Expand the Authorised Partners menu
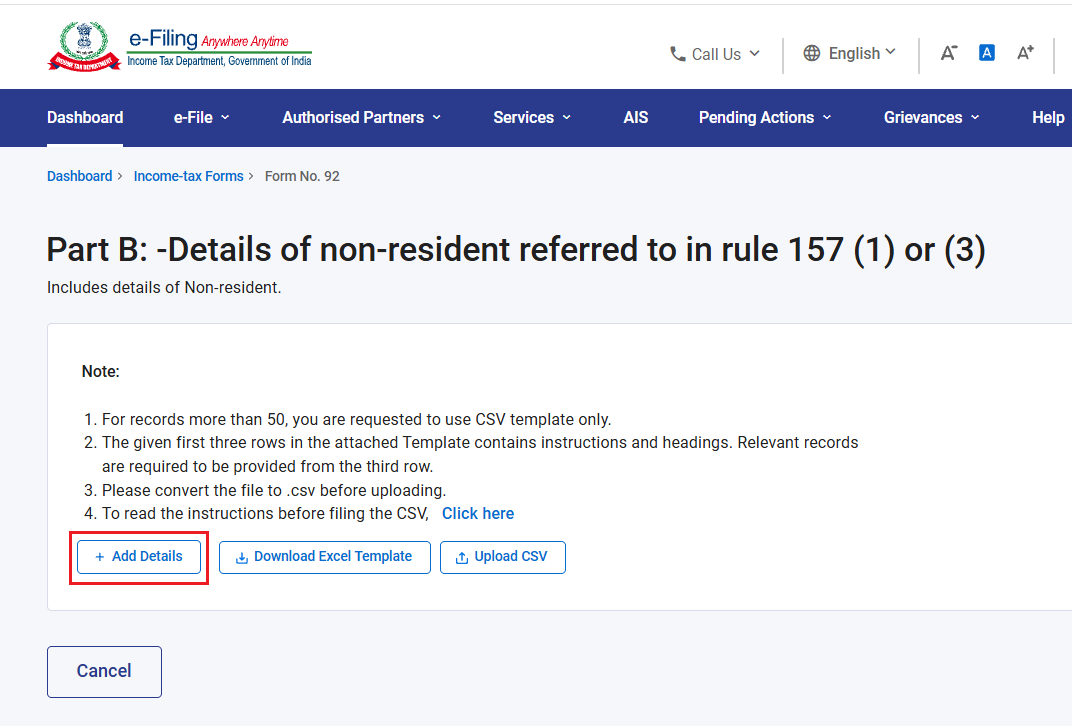Screen dimensions: 1072x726 (x=362, y=118)
